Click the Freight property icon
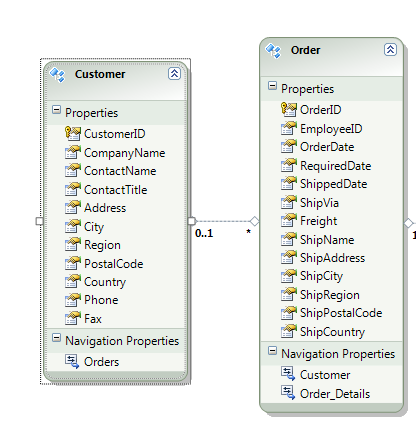Viewport: 416px width, 423px height. tap(288, 221)
